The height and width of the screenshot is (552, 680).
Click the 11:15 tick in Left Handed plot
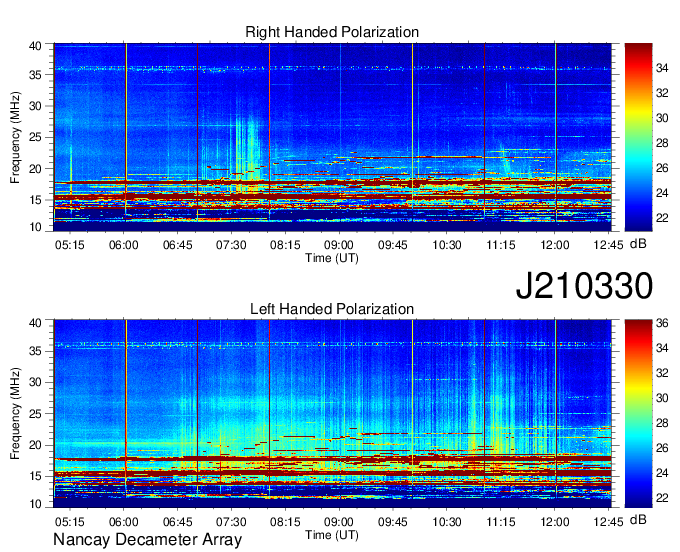[x=501, y=522]
